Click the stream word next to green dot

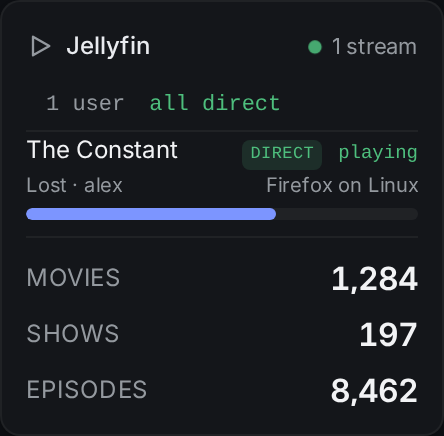[382, 46]
